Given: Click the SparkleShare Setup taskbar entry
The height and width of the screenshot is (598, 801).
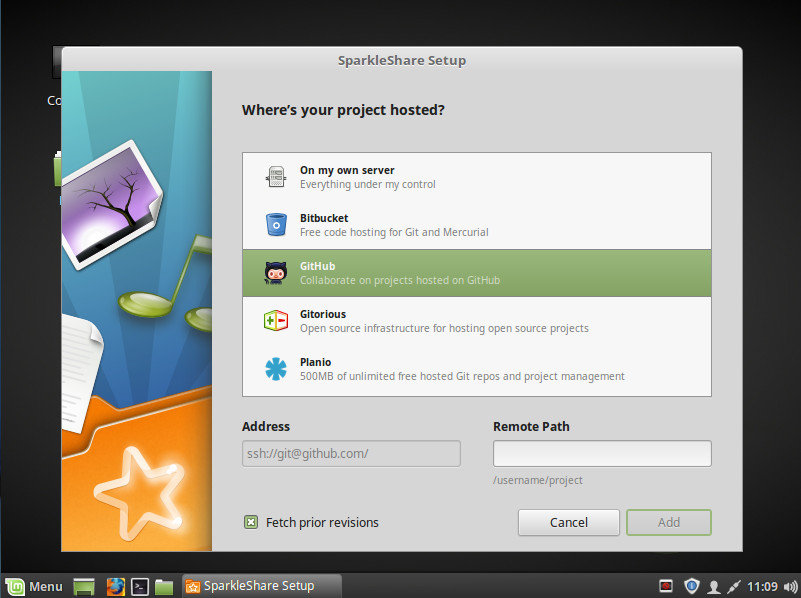Looking at the screenshot, I should [x=260, y=586].
